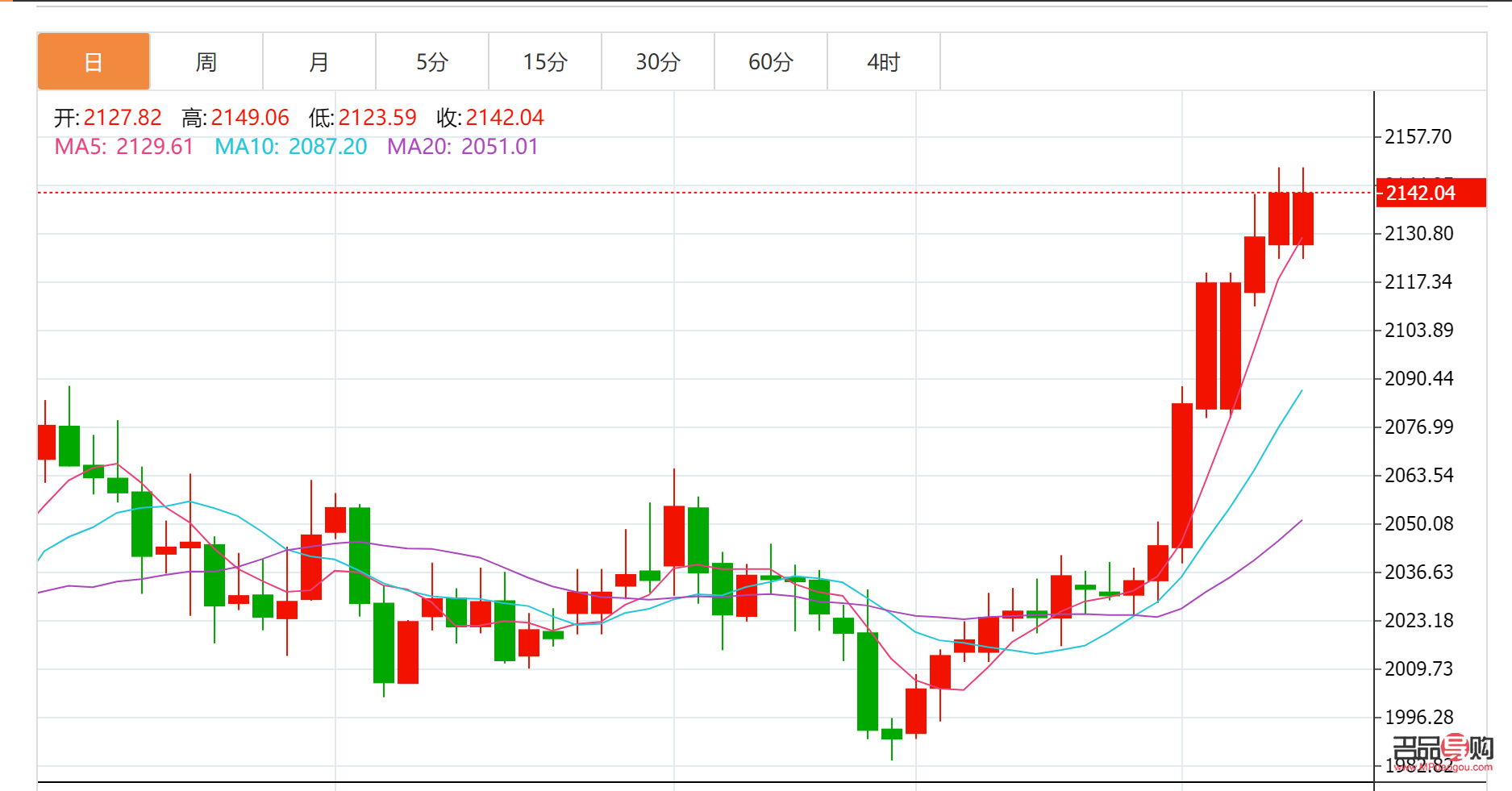
Task: Click the MA5: 2129.61 indicator label
Action: (124, 147)
